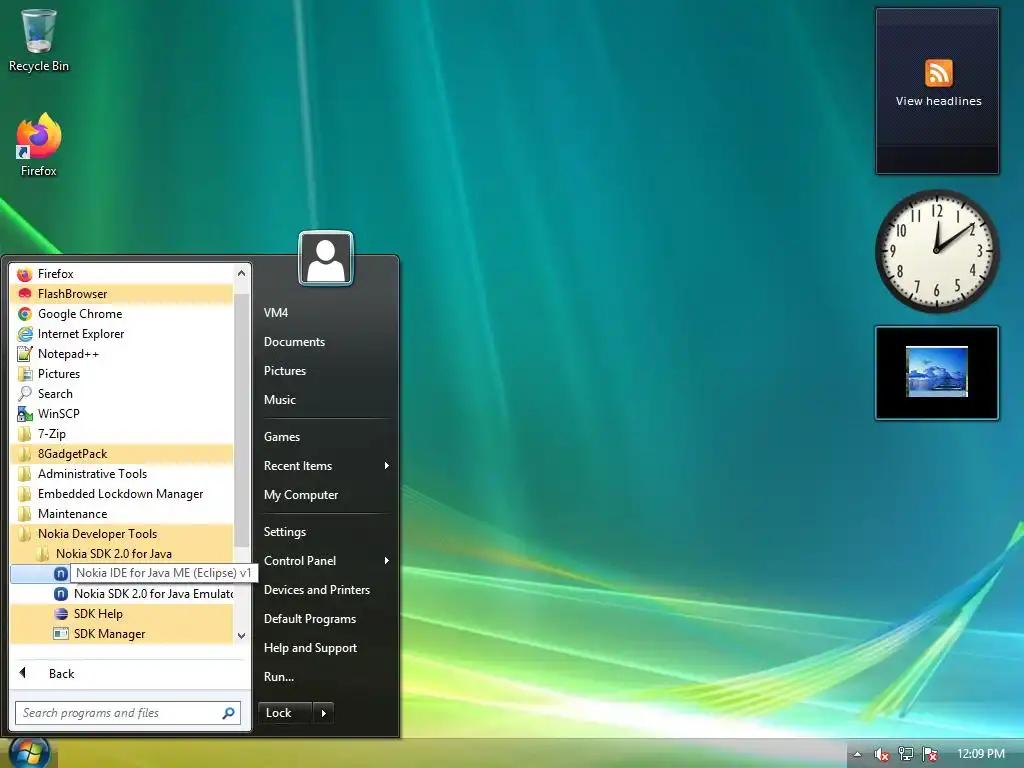The width and height of the screenshot is (1024, 768).
Task: Launch Firefox from the desktop shortcut
Action: [39, 145]
